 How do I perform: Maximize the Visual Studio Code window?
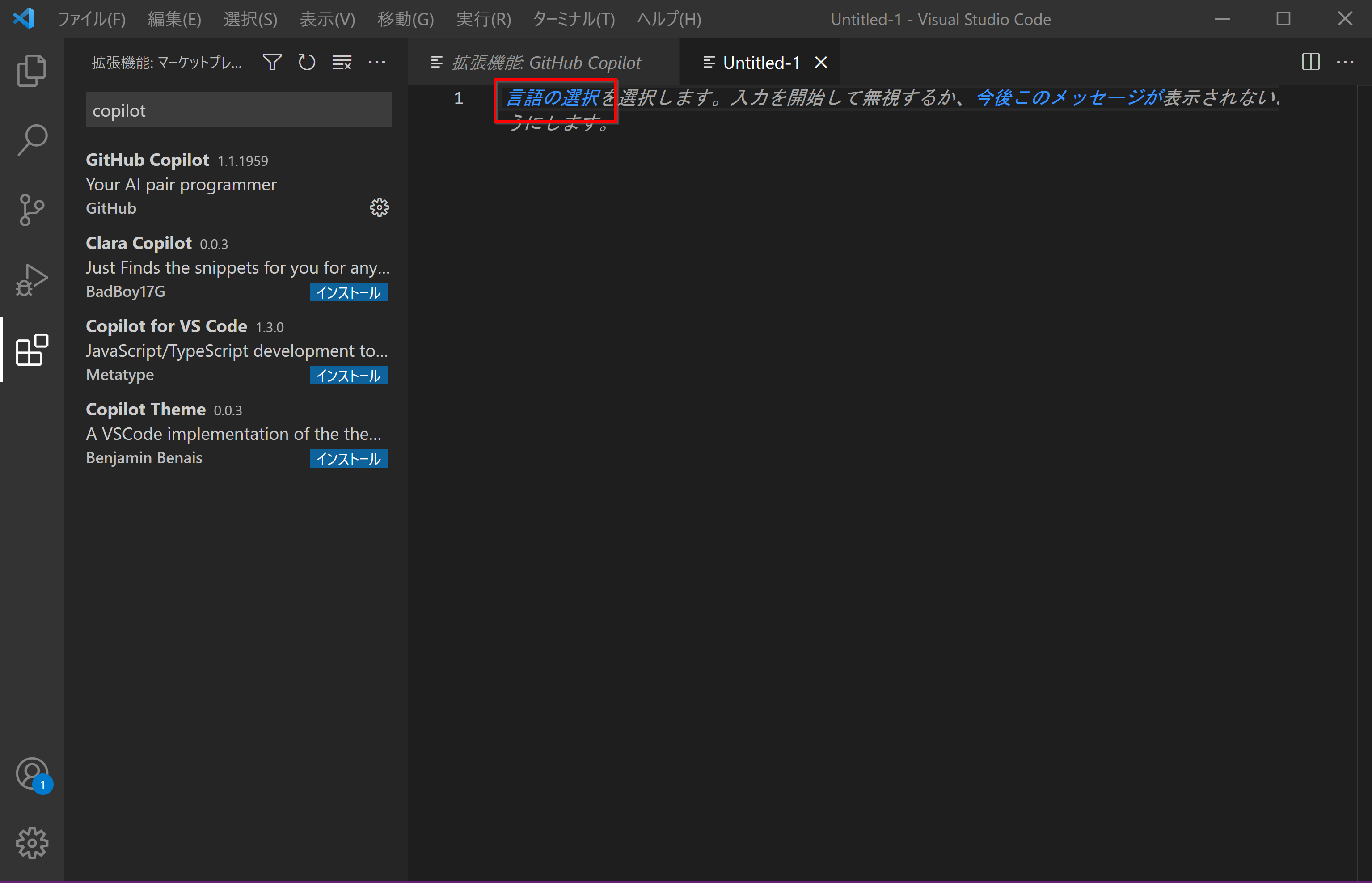[1283, 19]
